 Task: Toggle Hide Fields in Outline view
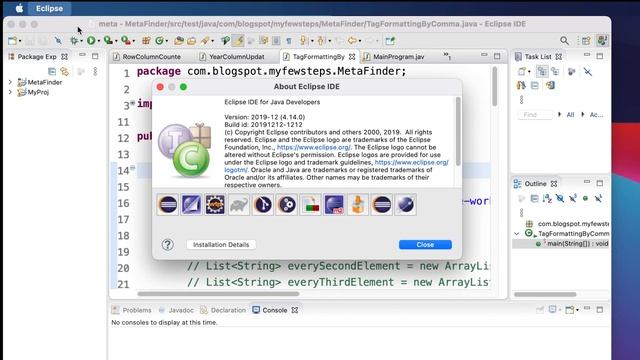point(560,199)
